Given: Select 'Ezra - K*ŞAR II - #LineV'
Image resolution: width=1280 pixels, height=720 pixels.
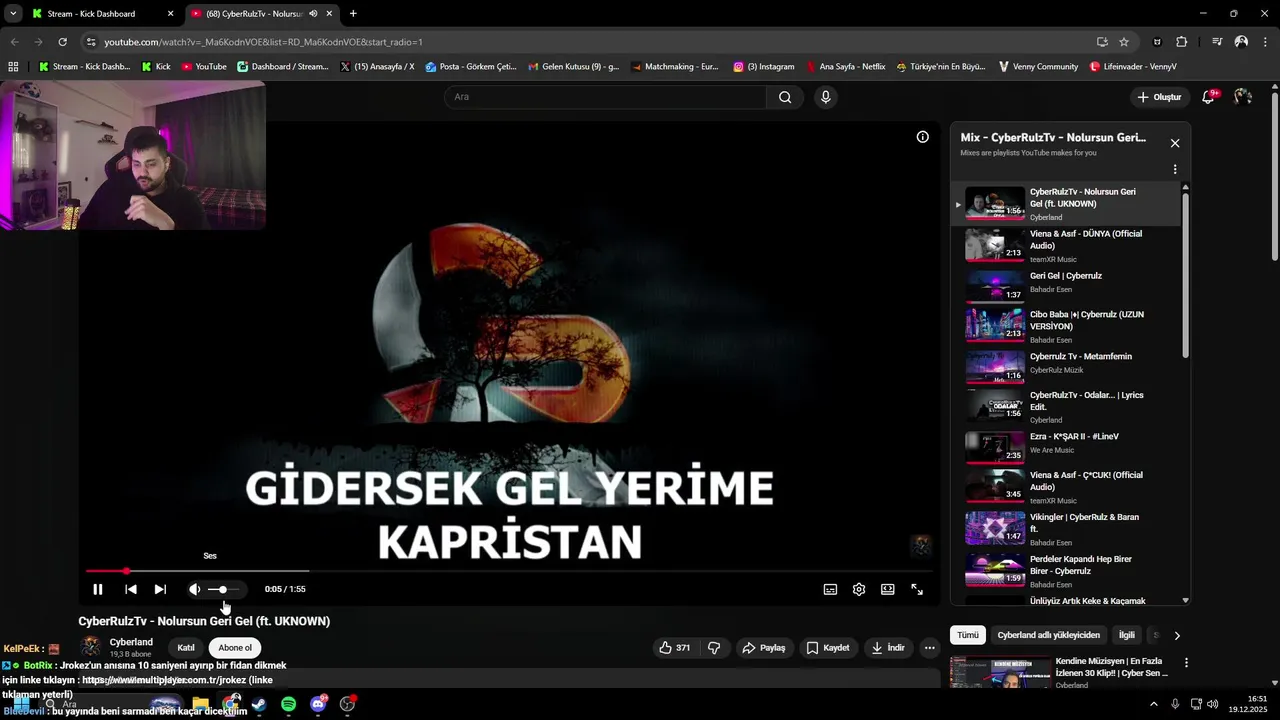Looking at the screenshot, I should point(1066,446).
